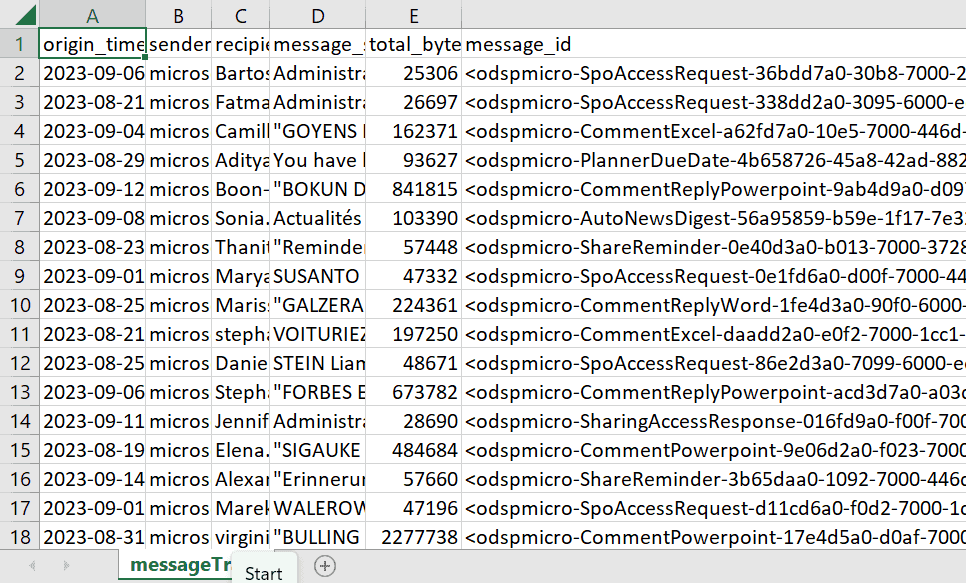Select the total_byte header cell
The width and height of the screenshot is (966, 583).
pyautogui.click(x=413, y=46)
